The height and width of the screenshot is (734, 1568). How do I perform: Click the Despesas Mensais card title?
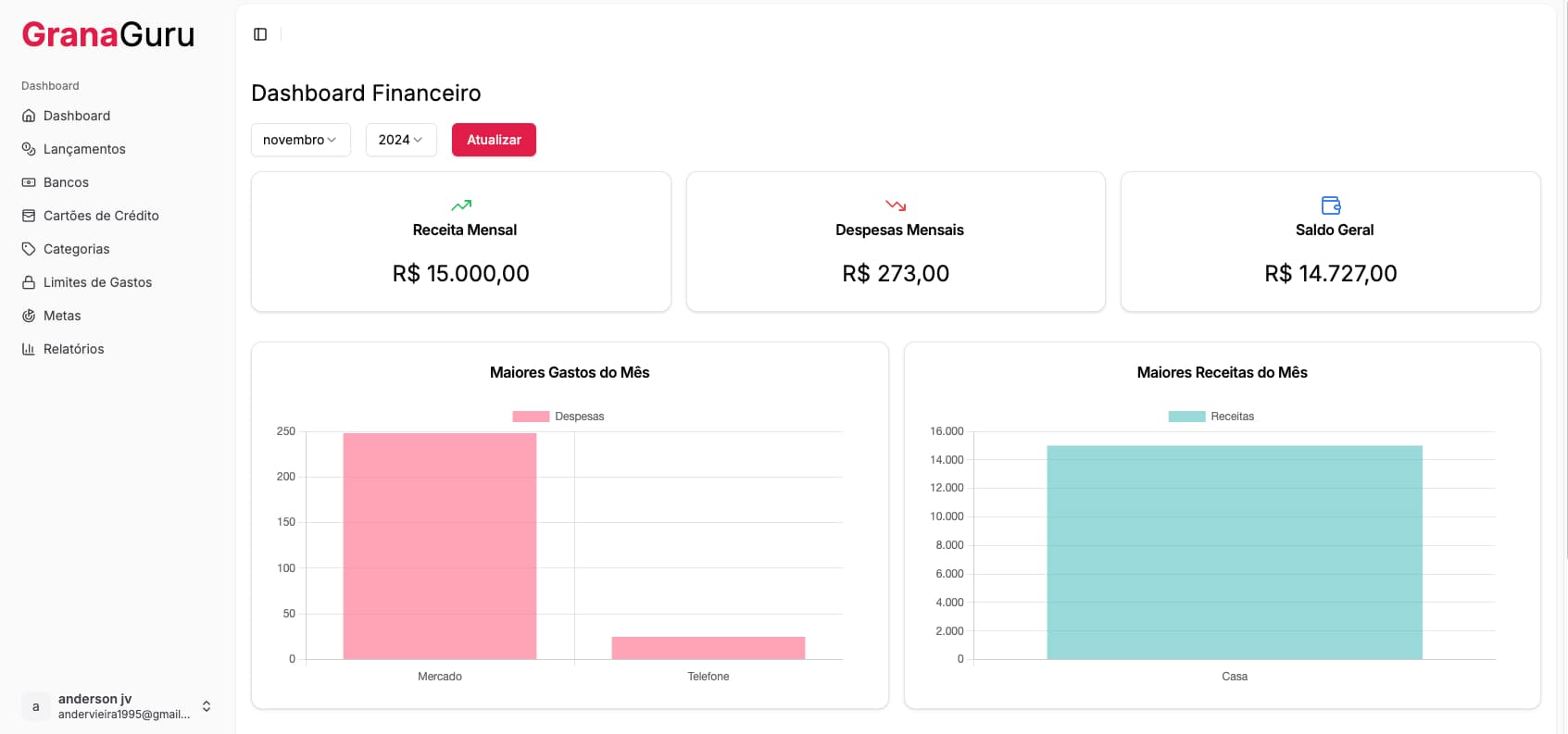point(899,230)
